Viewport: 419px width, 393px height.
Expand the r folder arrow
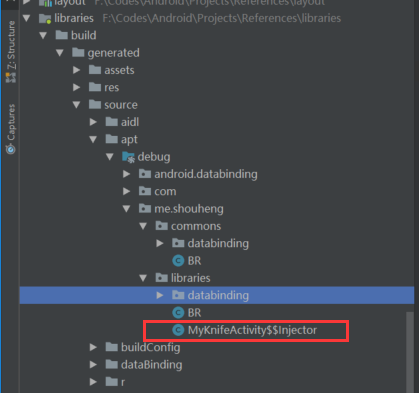93,382
